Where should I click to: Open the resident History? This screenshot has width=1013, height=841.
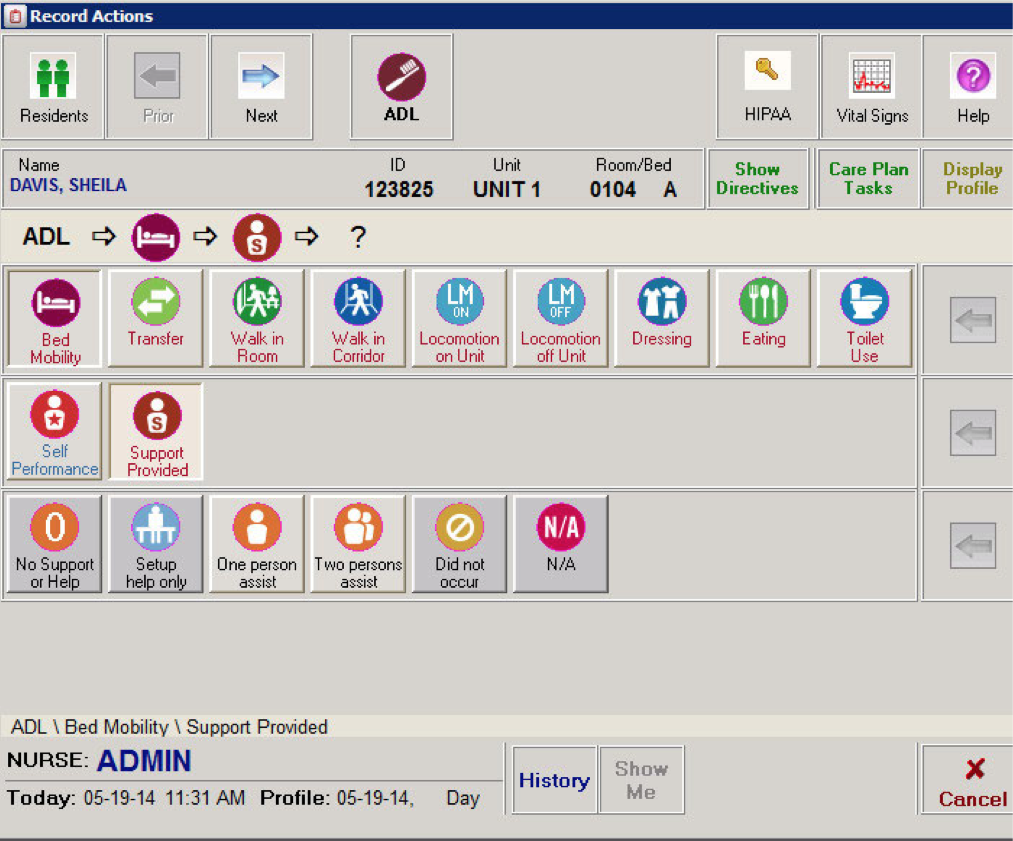[554, 780]
